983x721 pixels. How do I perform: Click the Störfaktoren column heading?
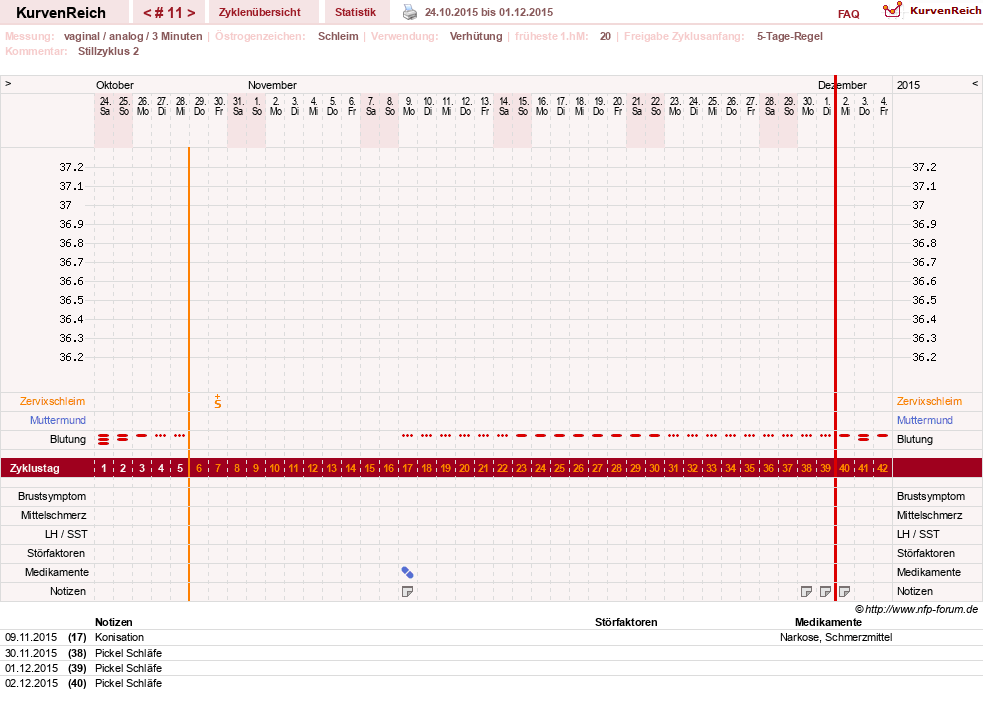point(626,623)
